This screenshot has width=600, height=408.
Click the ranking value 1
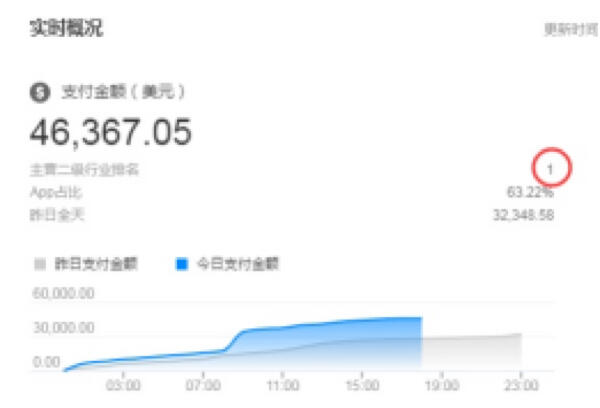[x=550, y=169]
